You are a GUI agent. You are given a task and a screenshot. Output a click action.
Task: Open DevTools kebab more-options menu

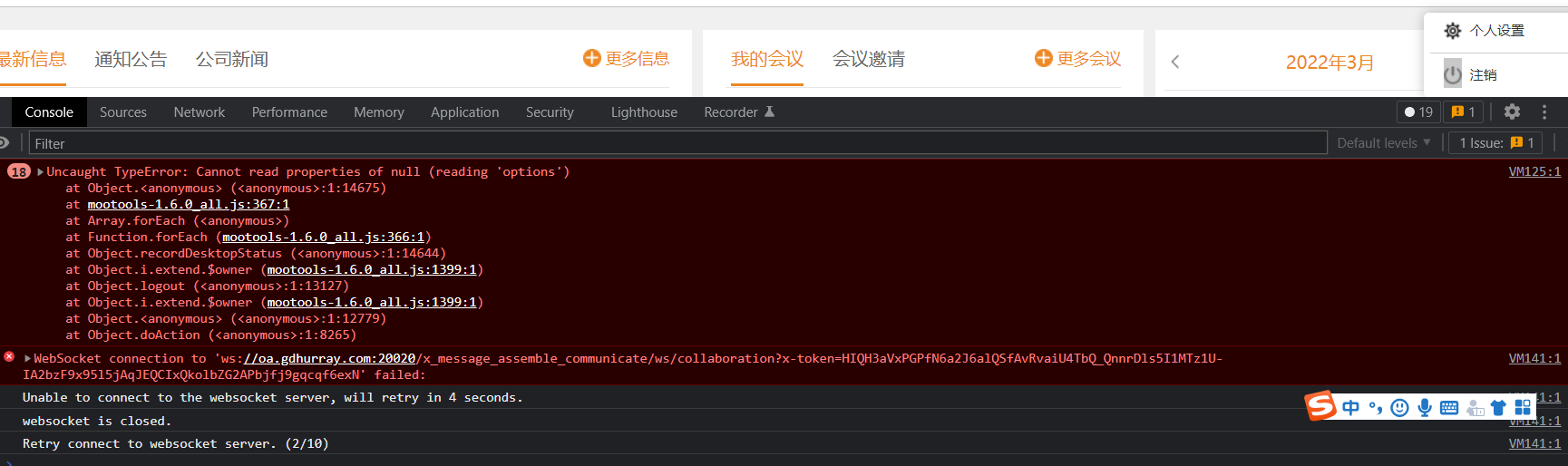(x=1544, y=112)
